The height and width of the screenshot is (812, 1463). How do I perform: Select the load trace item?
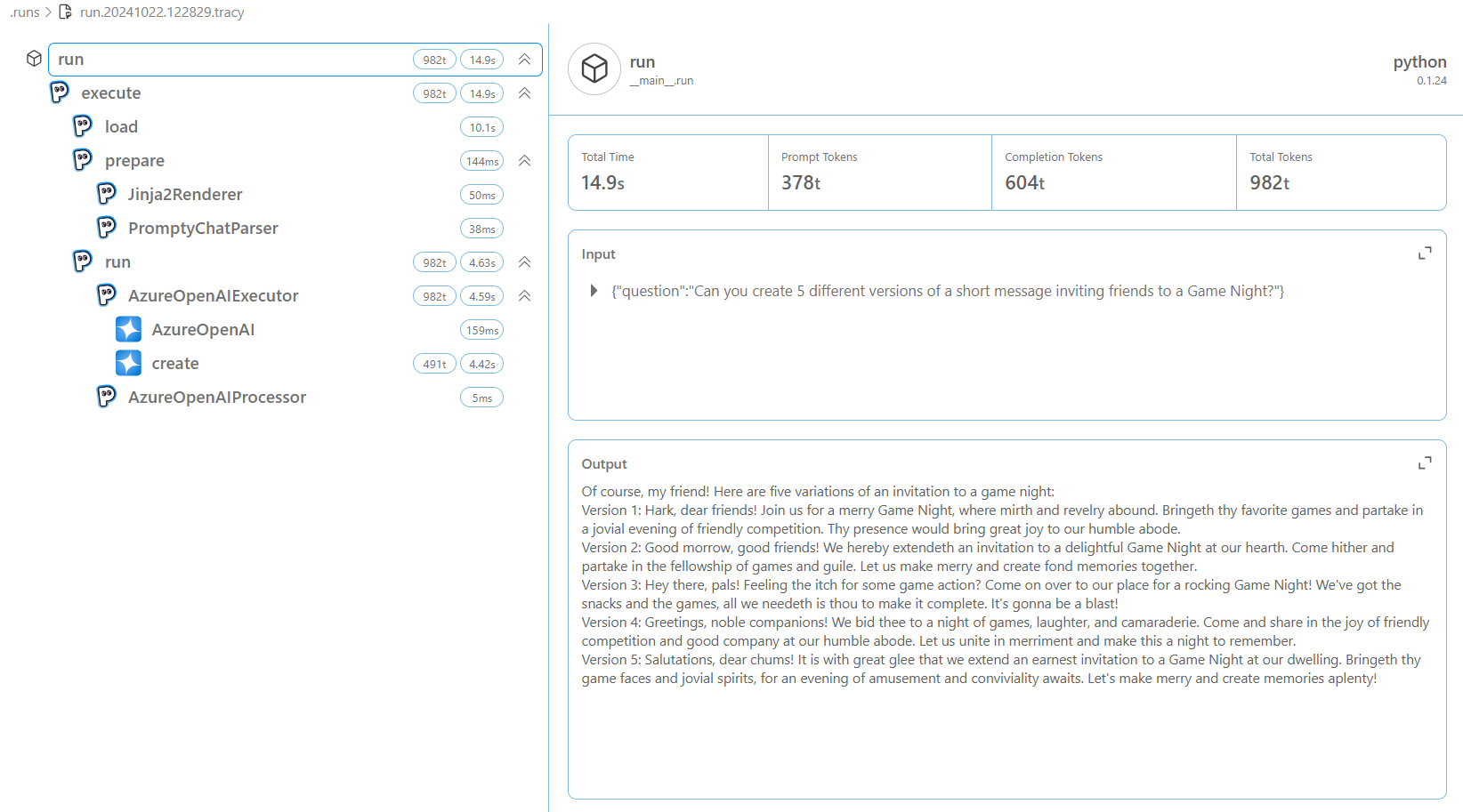point(121,127)
